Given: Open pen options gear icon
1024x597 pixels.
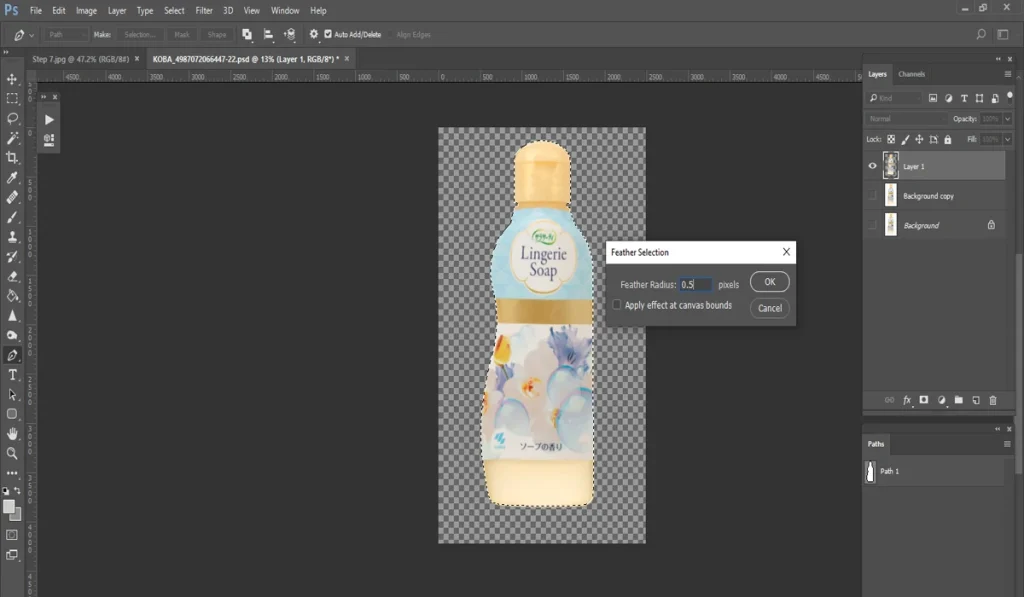Looking at the screenshot, I should coord(313,35).
